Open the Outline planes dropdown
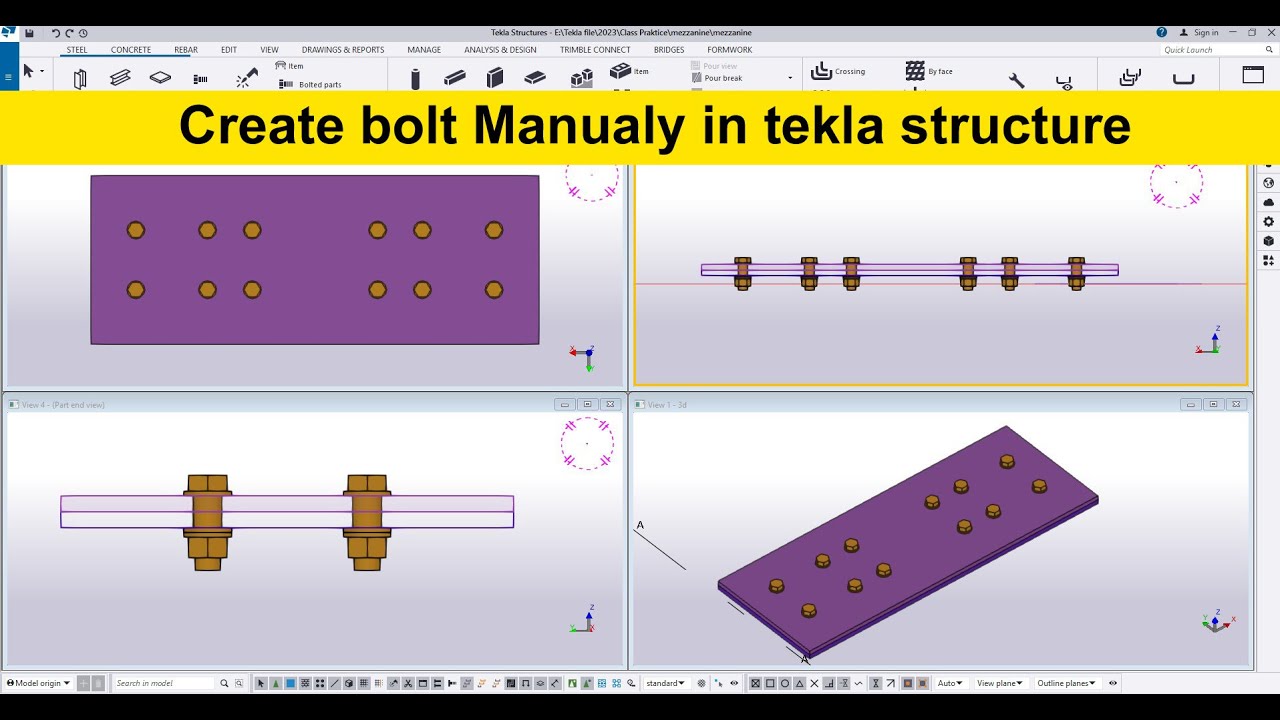Viewport: 1280px width, 720px height. point(1066,683)
